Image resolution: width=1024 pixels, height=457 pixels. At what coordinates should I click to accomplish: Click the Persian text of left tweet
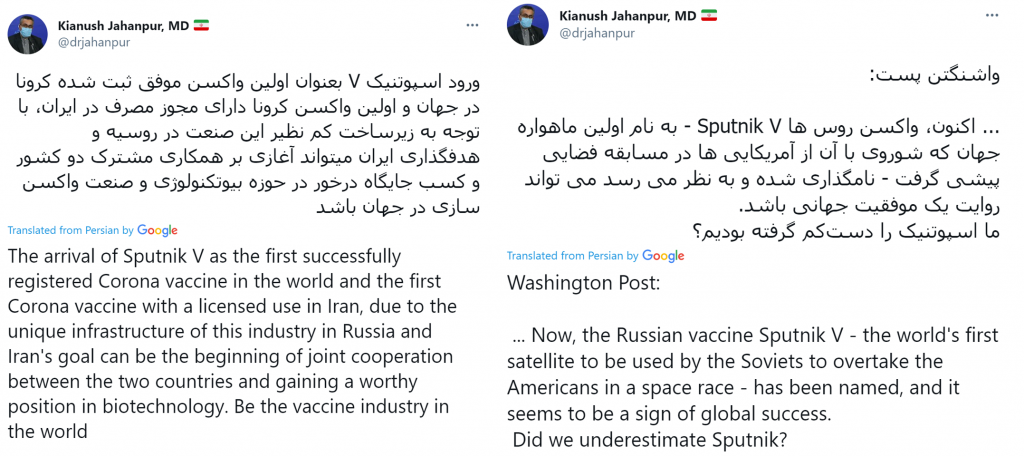point(257,146)
